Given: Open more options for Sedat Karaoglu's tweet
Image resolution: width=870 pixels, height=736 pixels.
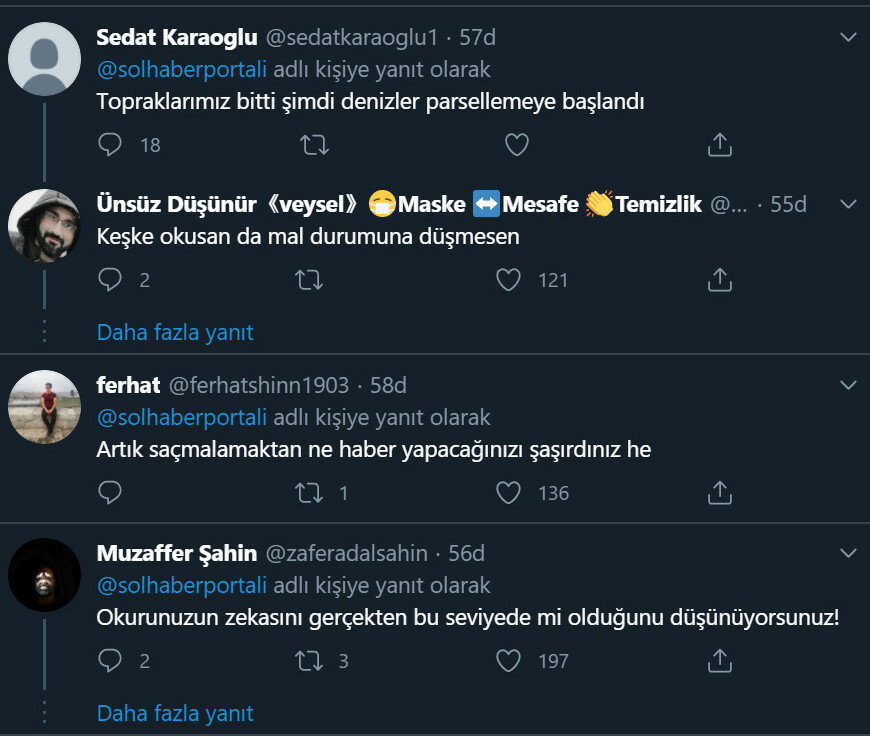Looking at the screenshot, I should tap(848, 37).
